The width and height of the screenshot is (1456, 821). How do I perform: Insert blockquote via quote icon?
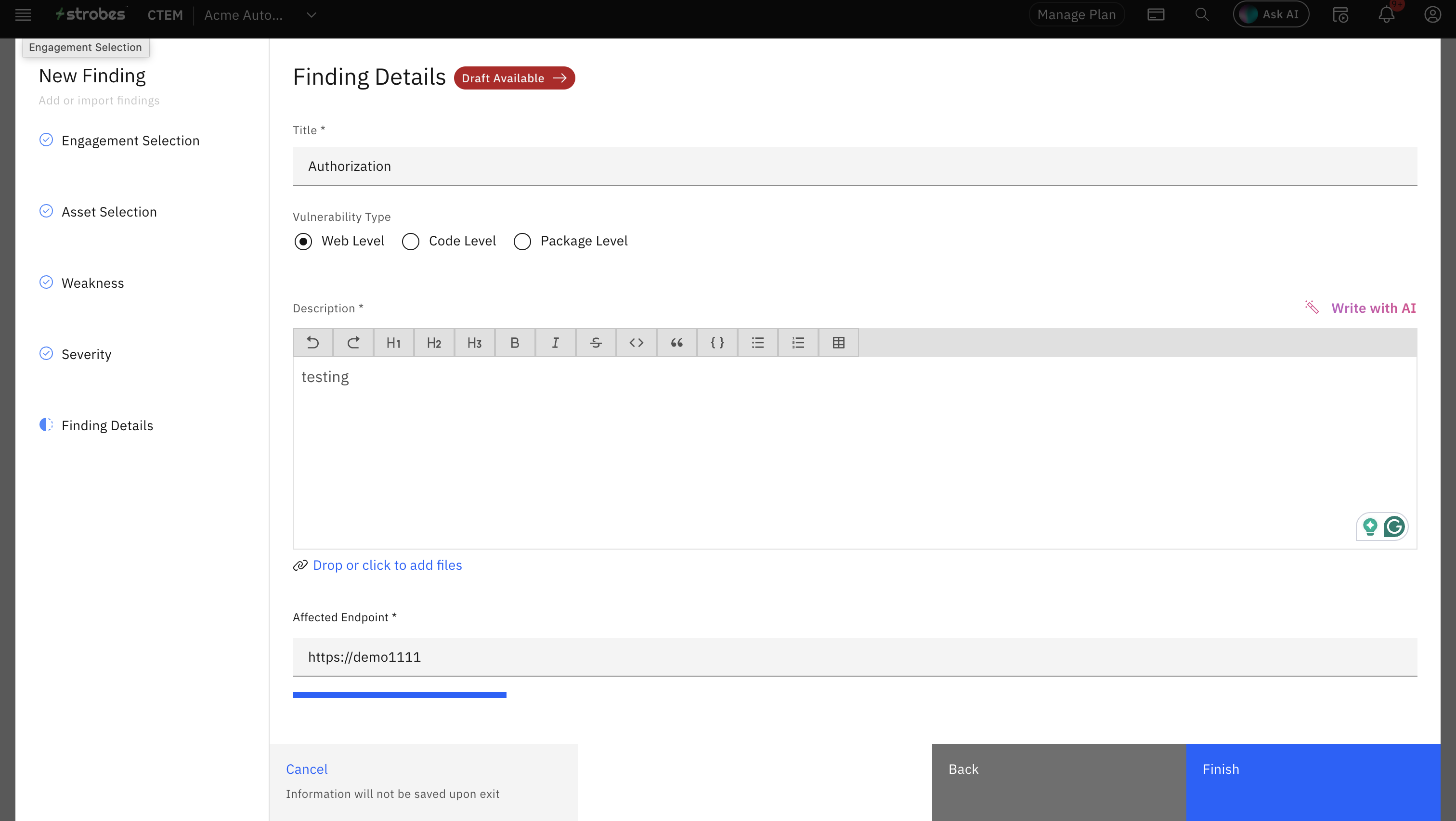coord(676,343)
